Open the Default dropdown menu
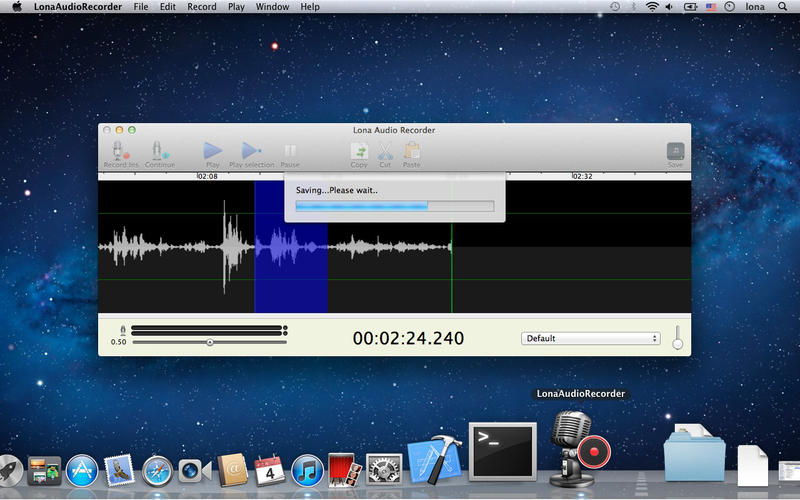Image resolution: width=800 pixels, height=500 pixels. [x=591, y=338]
